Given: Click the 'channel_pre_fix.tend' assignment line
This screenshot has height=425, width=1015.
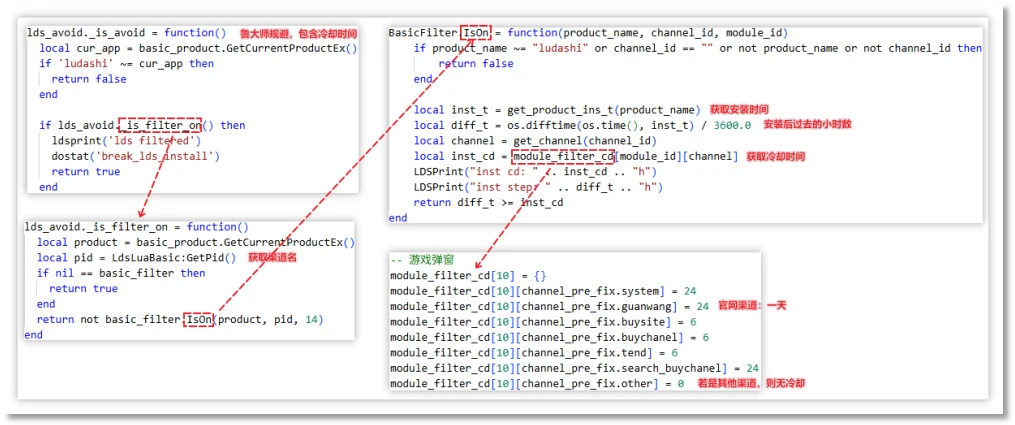Looking at the screenshot, I should (534, 353).
